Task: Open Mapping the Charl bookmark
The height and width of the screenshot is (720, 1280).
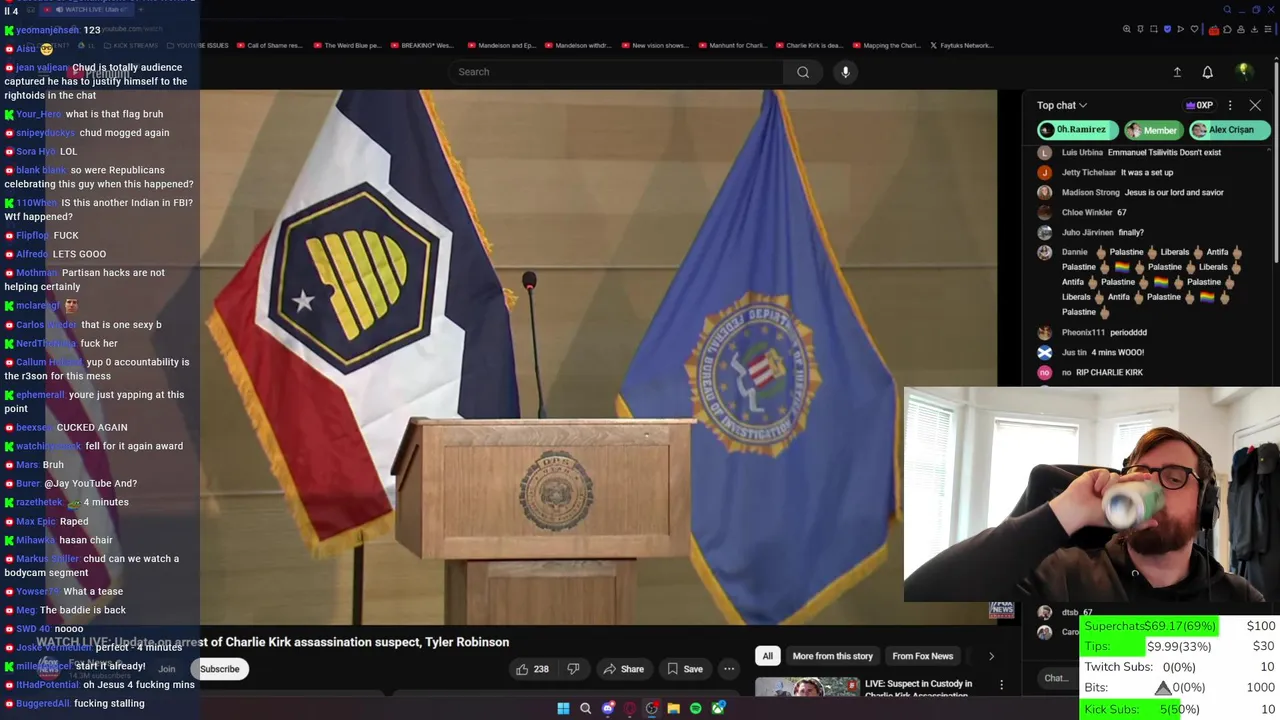Action: click(885, 45)
